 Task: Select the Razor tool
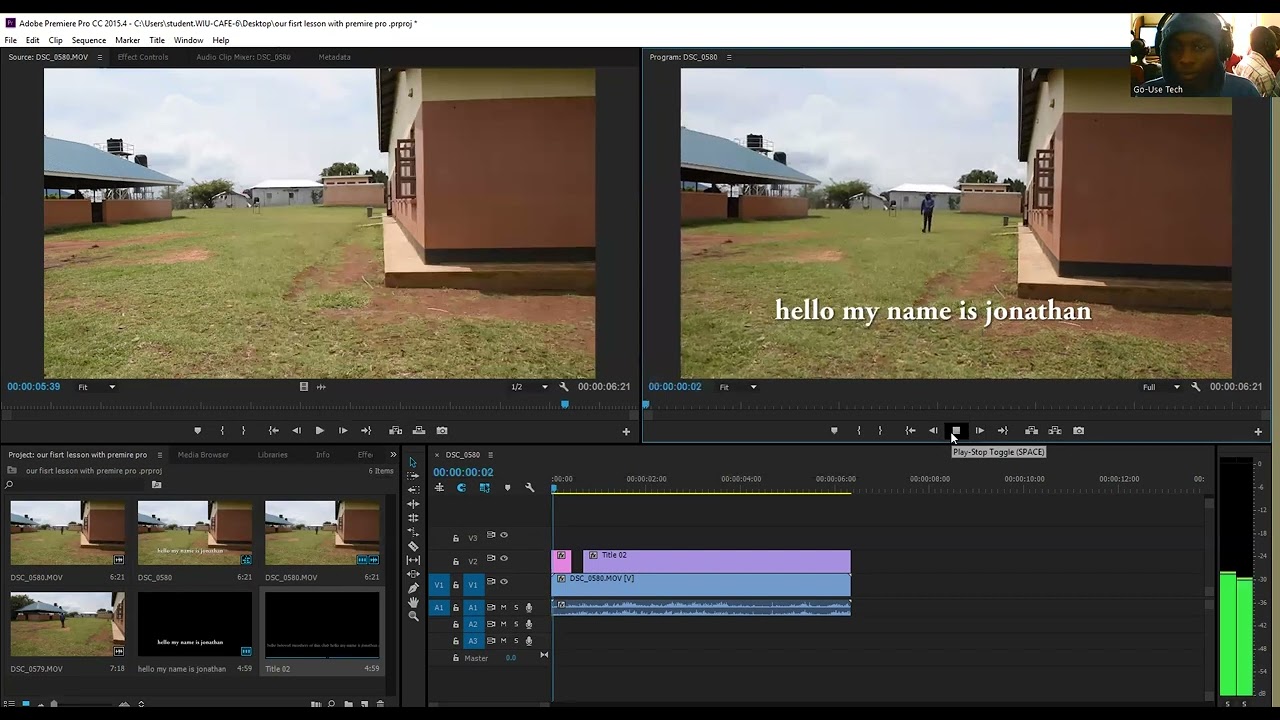[413, 546]
